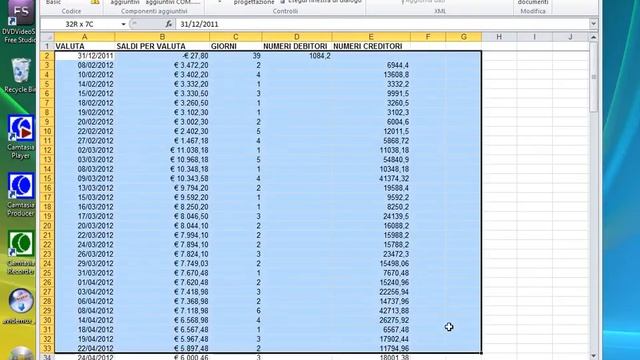640x360 pixels.
Task: Select the balance cell € 7.118,98
Action: [x=162, y=311]
